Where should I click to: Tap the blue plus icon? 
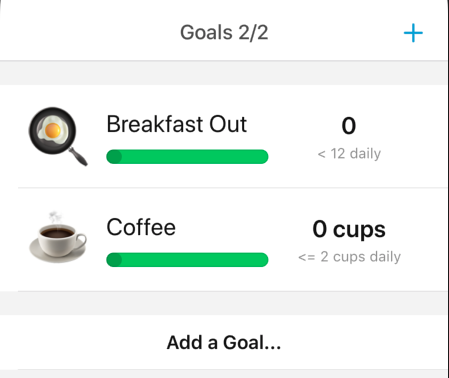click(x=413, y=33)
